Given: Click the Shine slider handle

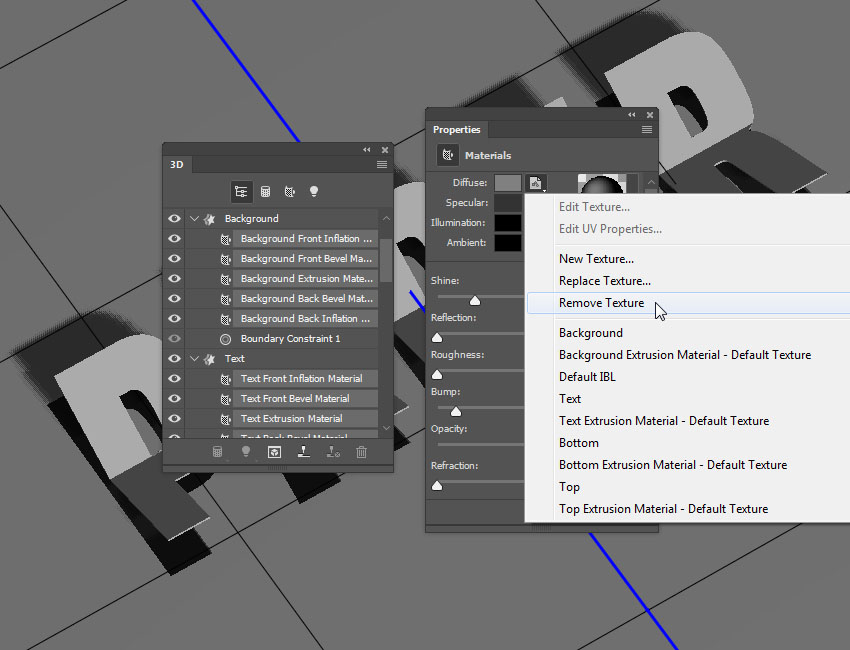Looking at the screenshot, I should 475,300.
